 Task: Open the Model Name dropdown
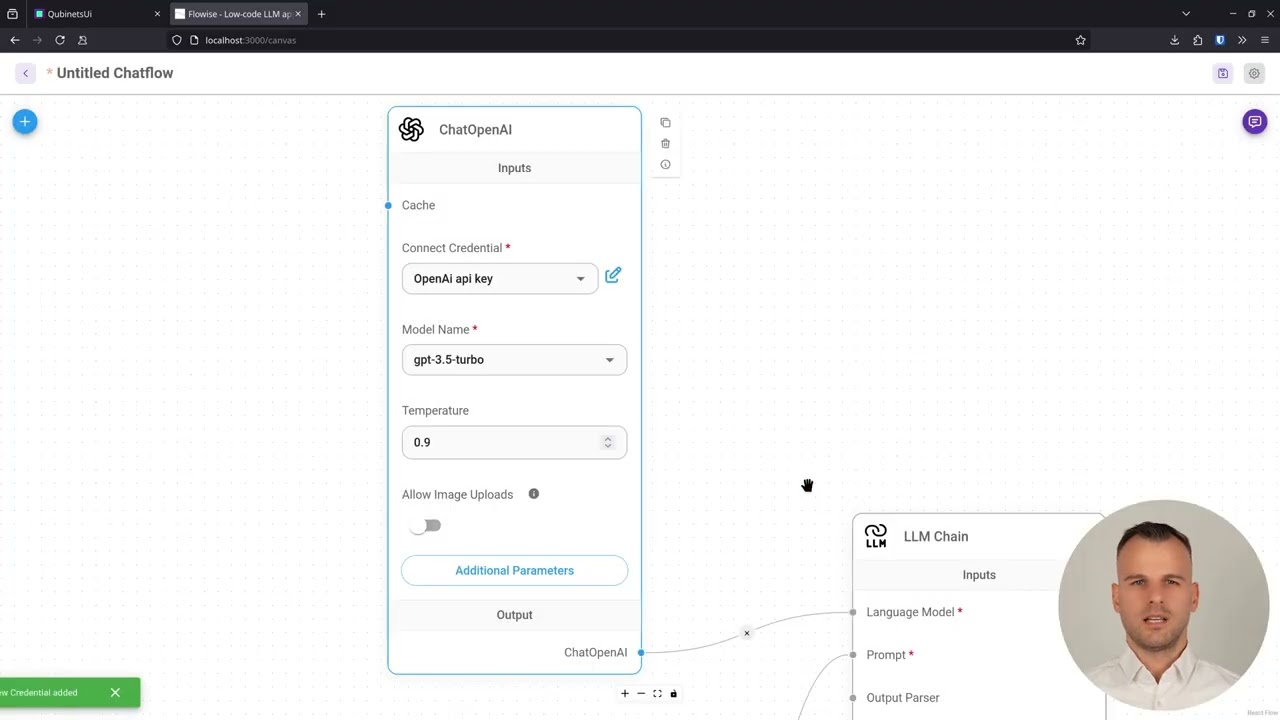(x=514, y=360)
